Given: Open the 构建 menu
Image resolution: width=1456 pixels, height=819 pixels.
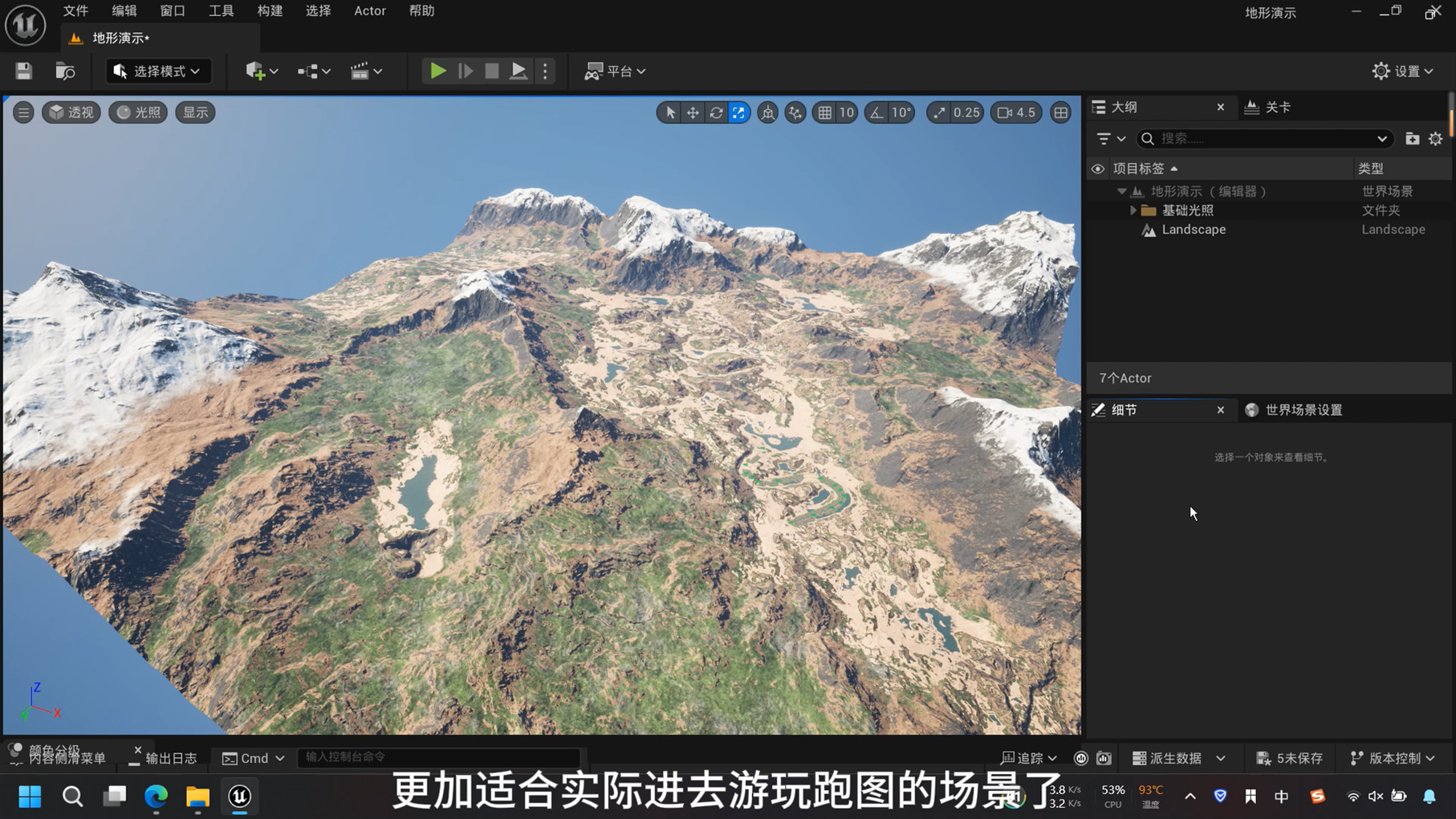Looking at the screenshot, I should point(270,10).
